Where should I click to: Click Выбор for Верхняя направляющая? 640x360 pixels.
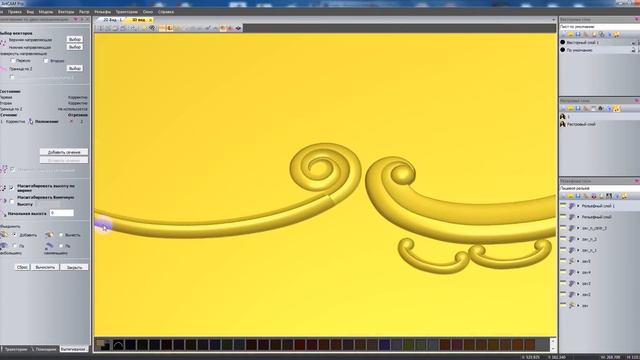(75, 39)
